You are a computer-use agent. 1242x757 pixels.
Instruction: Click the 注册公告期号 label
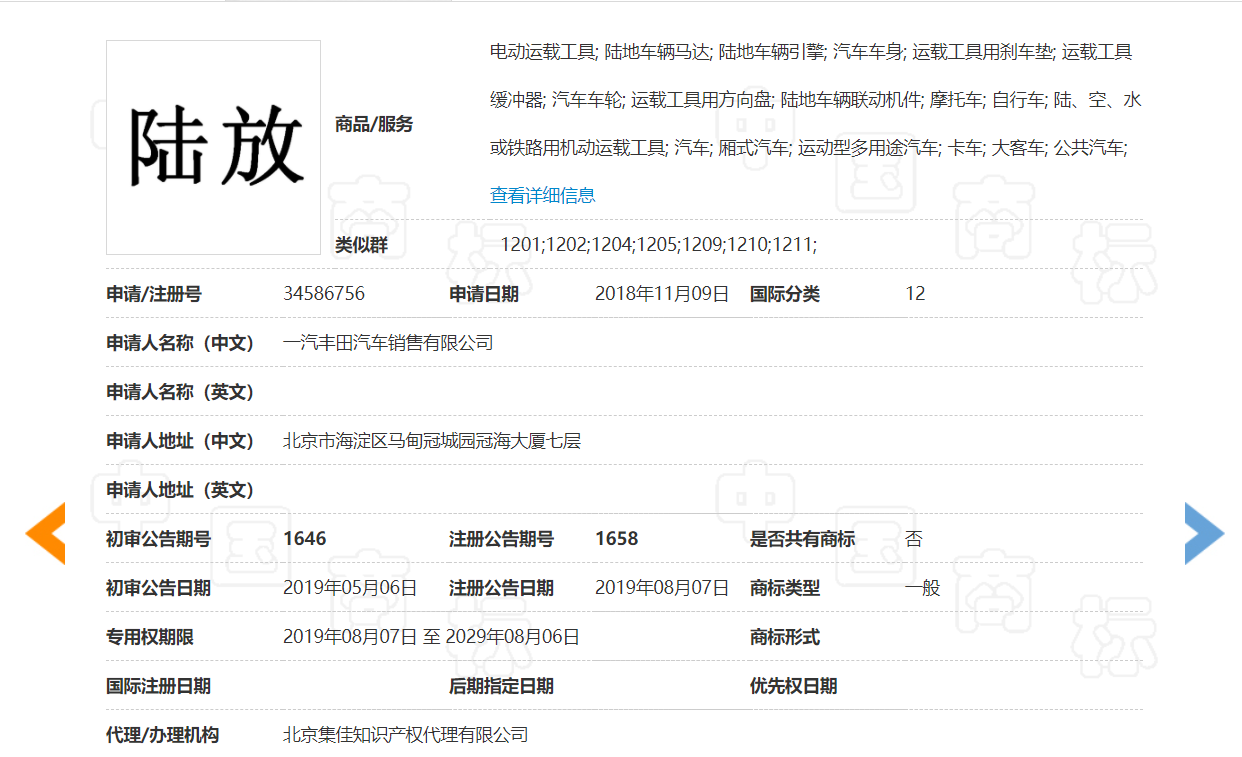coord(501,539)
